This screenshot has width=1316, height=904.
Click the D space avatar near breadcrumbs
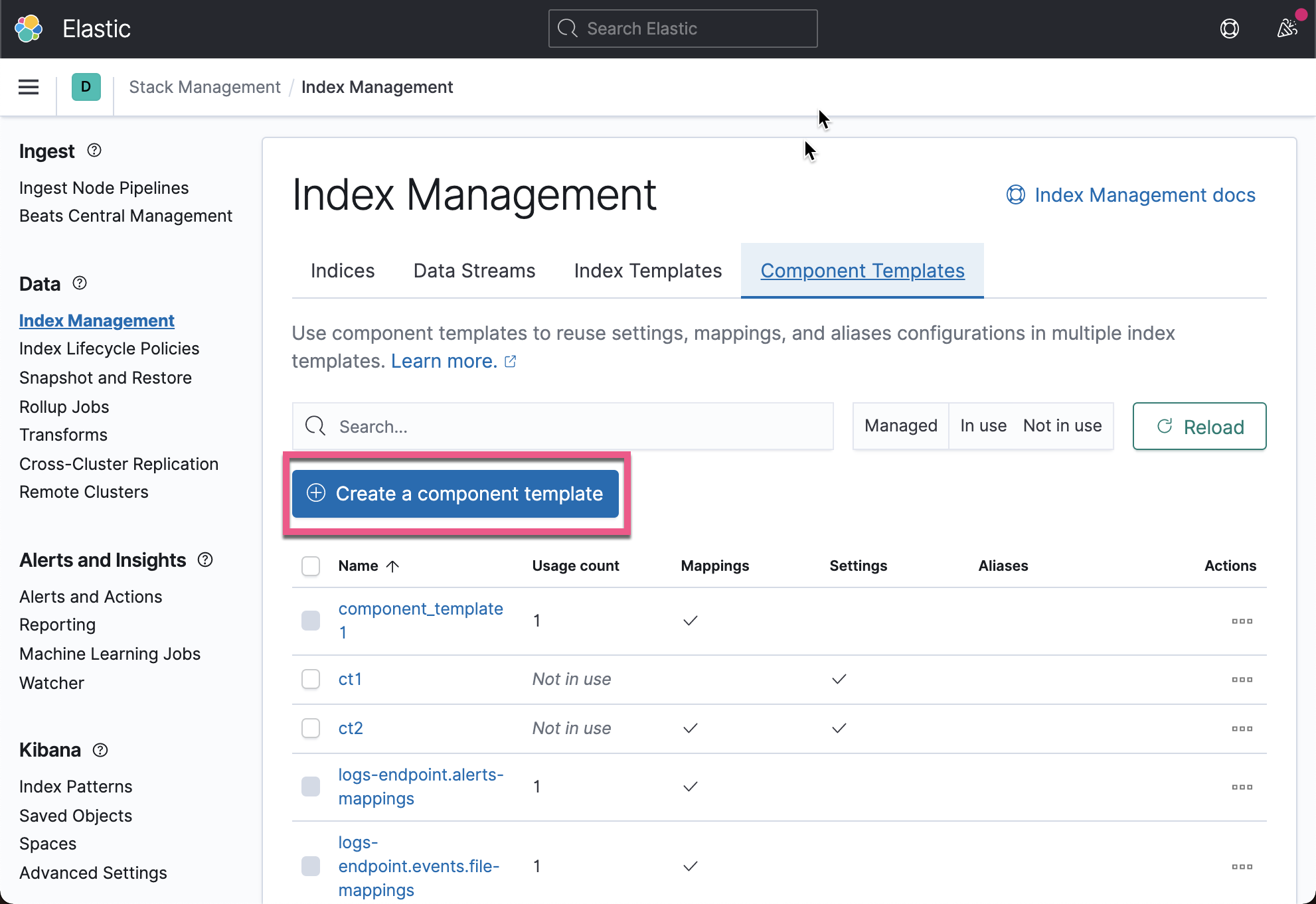coord(86,86)
